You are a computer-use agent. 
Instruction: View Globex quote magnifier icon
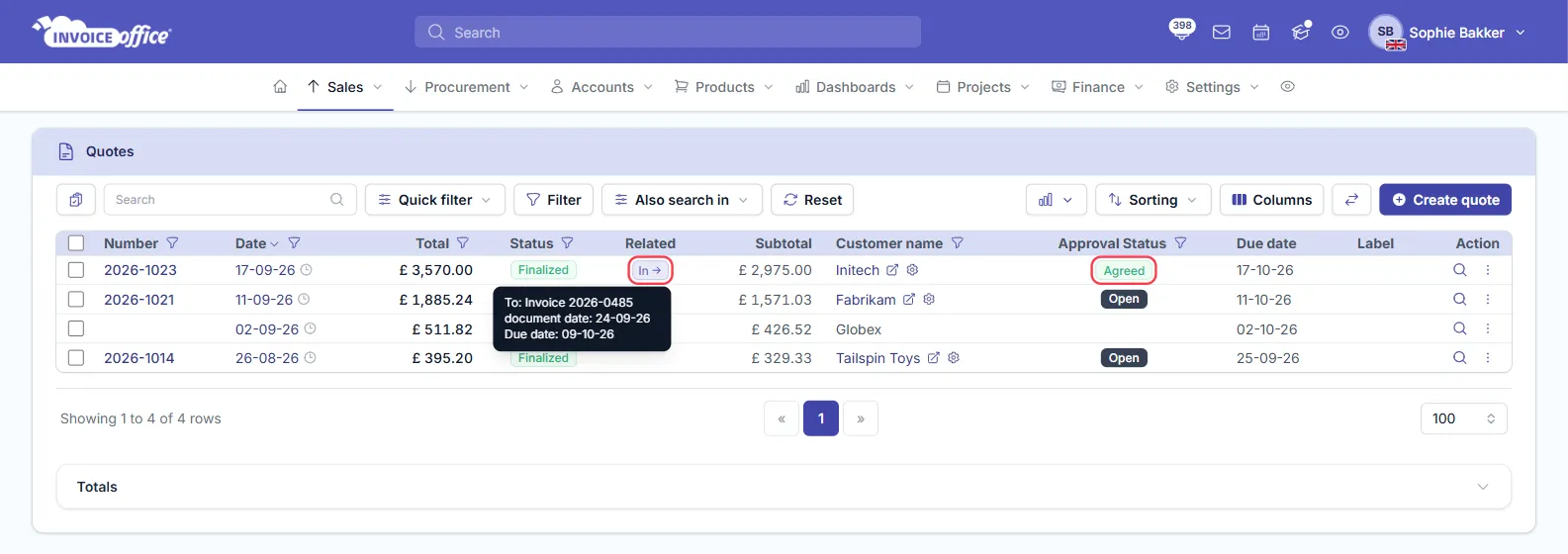click(1459, 328)
